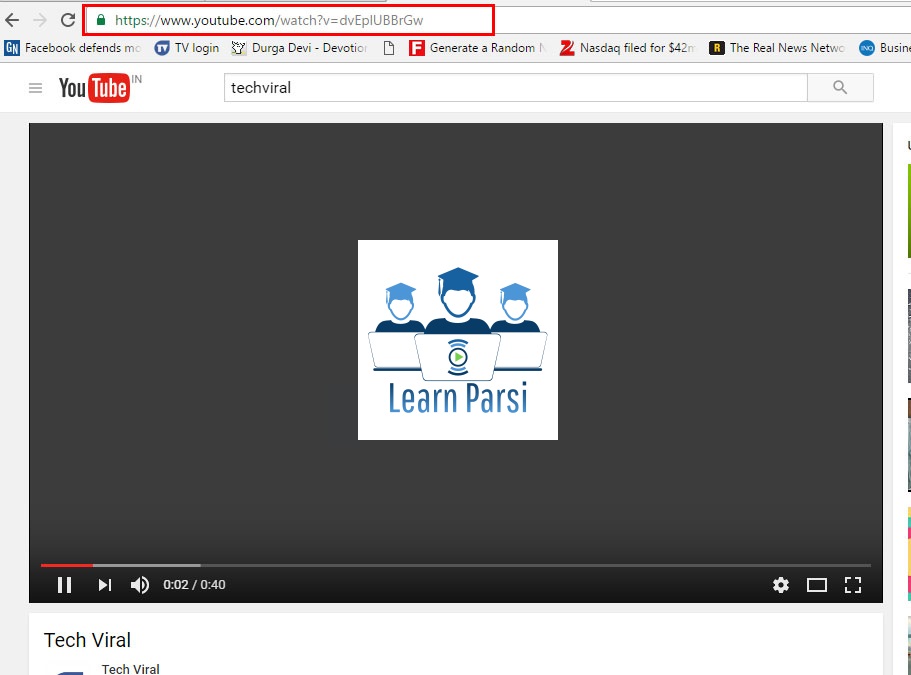Open the 'Facebook defends' bookmark
This screenshot has width=911, height=675.
tap(73, 48)
